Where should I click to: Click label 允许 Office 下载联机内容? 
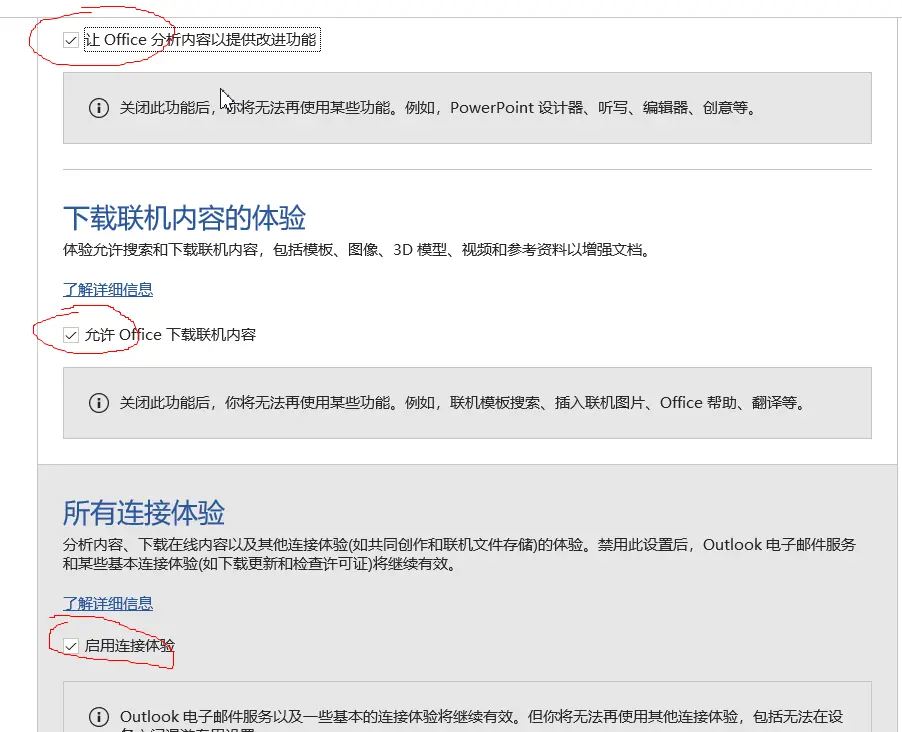170,335
